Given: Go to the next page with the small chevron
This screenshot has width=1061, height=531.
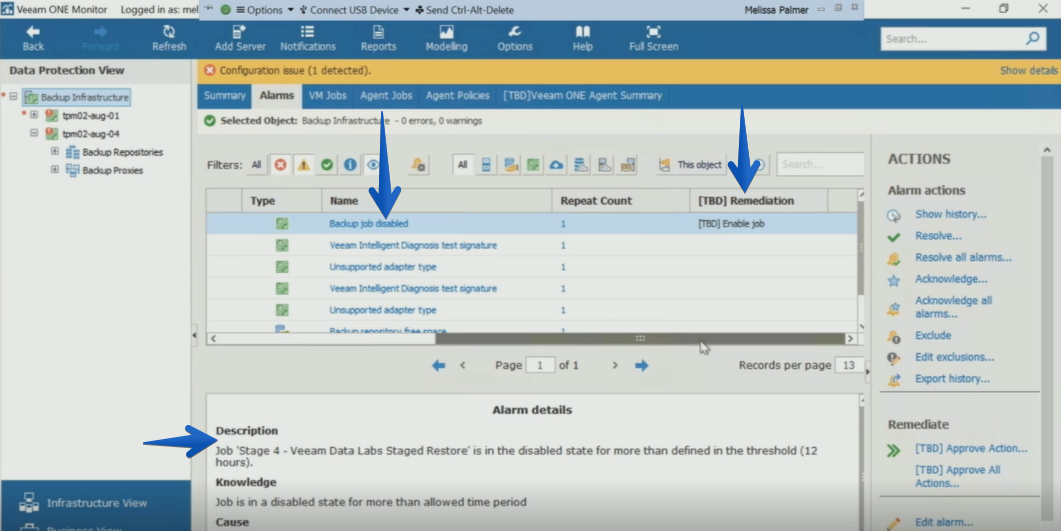Looking at the screenshot, I should tap(615, 365).
